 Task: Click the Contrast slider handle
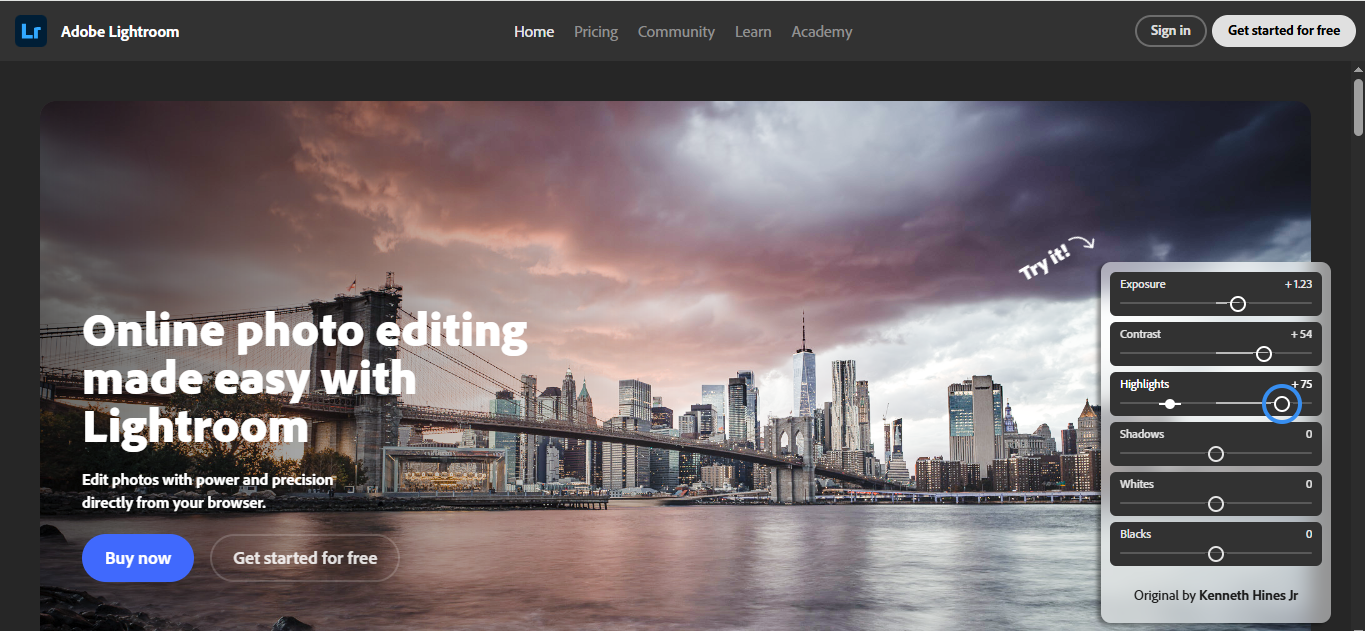point(1263,354)
